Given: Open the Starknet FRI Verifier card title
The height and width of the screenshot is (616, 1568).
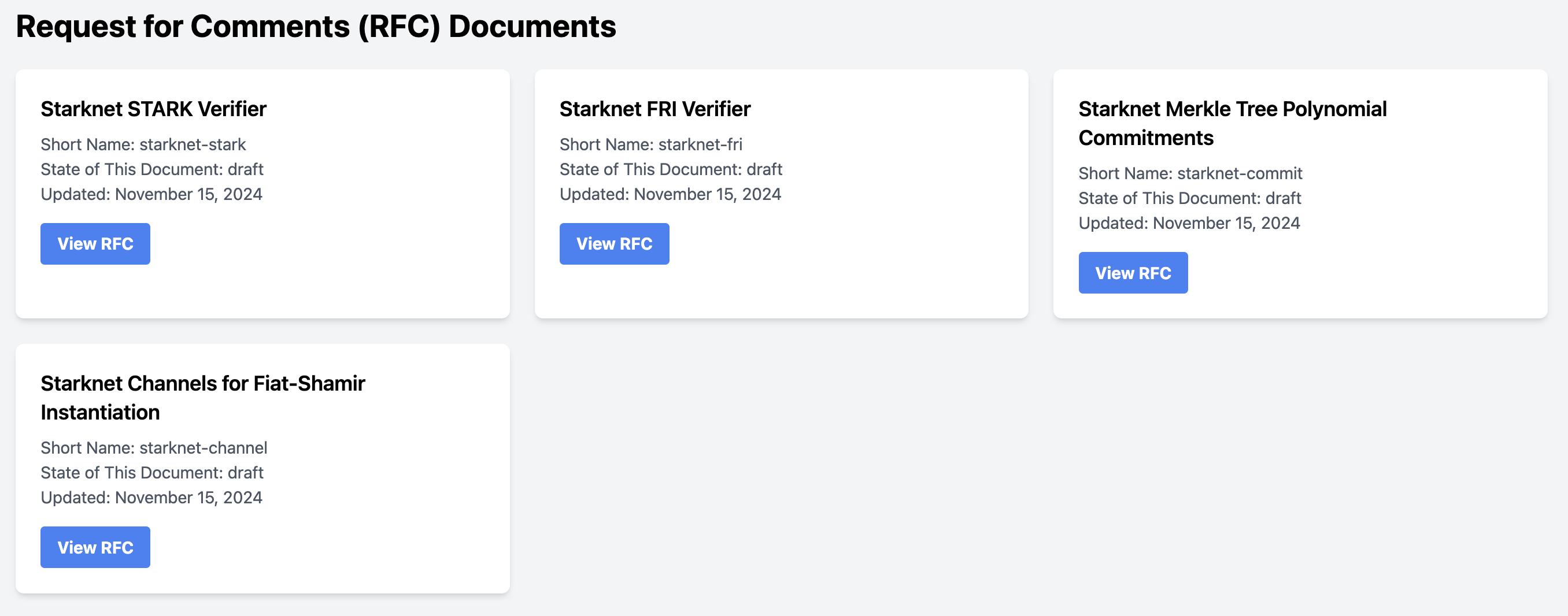Looking at the screenshot, I should click(x=655, y=109).
